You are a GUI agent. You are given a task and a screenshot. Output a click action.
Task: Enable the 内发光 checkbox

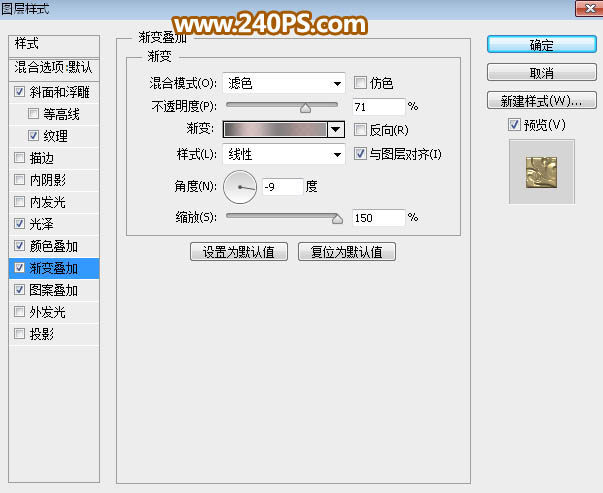tap(19, 202)
